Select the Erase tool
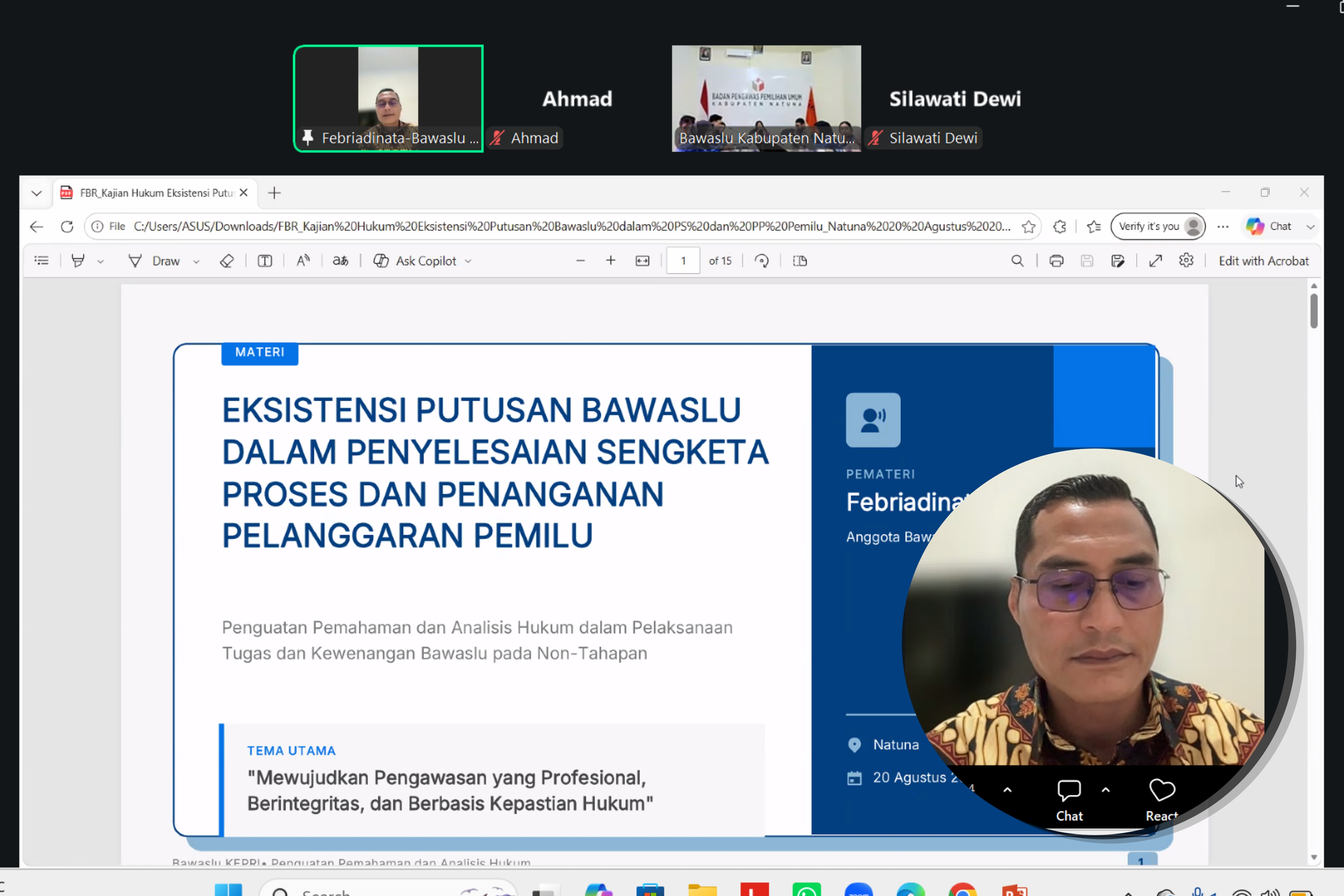 point(227,261)
